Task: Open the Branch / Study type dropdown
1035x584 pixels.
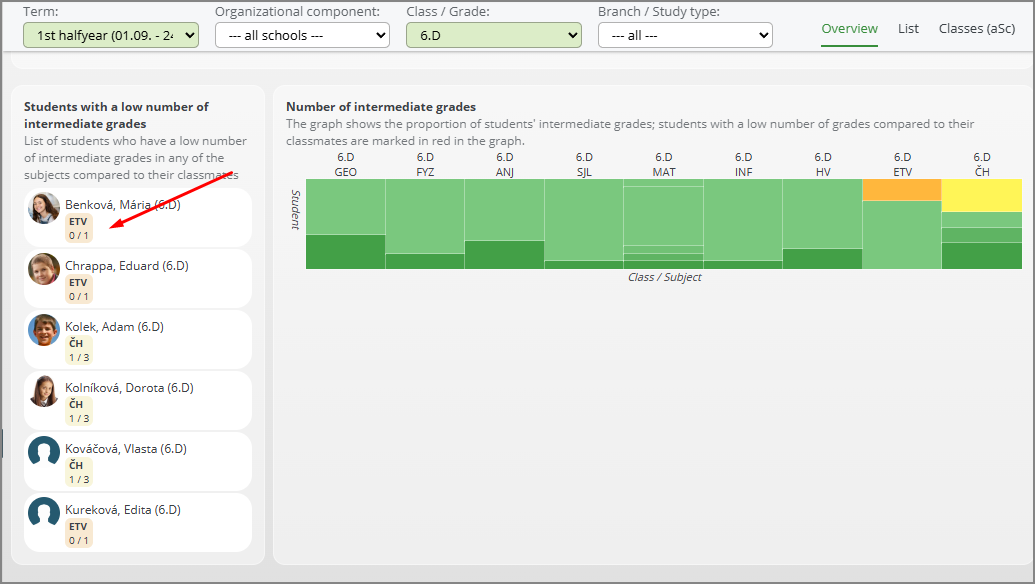Action: [x=685, y=35]
